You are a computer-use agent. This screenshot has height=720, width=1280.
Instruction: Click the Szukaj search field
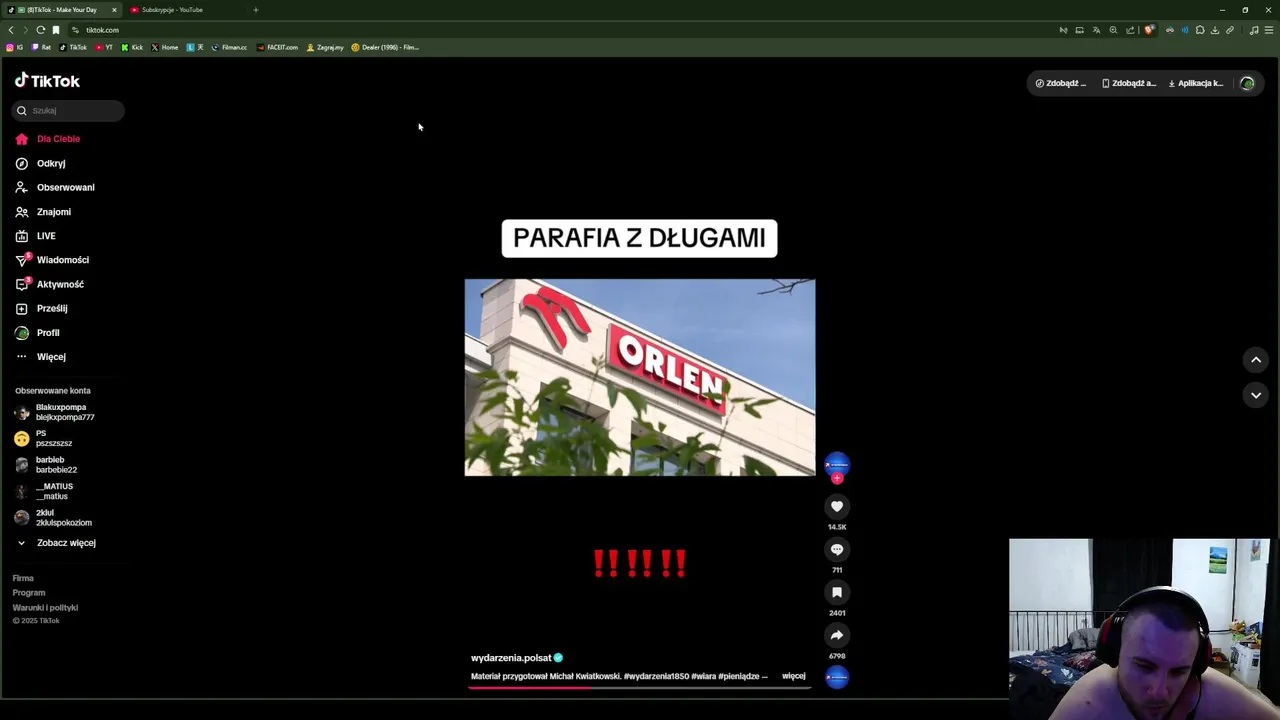pos(68,111)
